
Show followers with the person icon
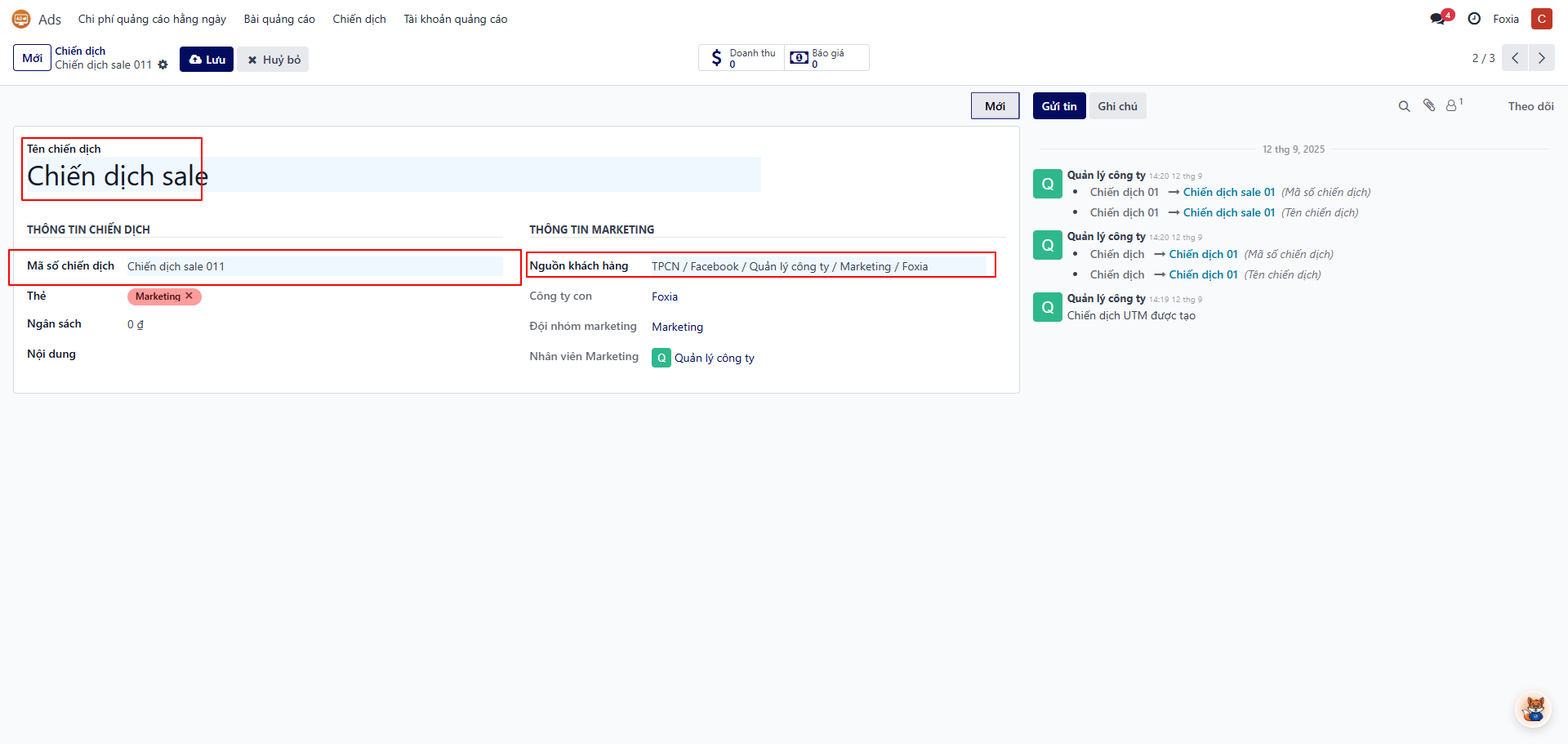(x=1452, y=105)
